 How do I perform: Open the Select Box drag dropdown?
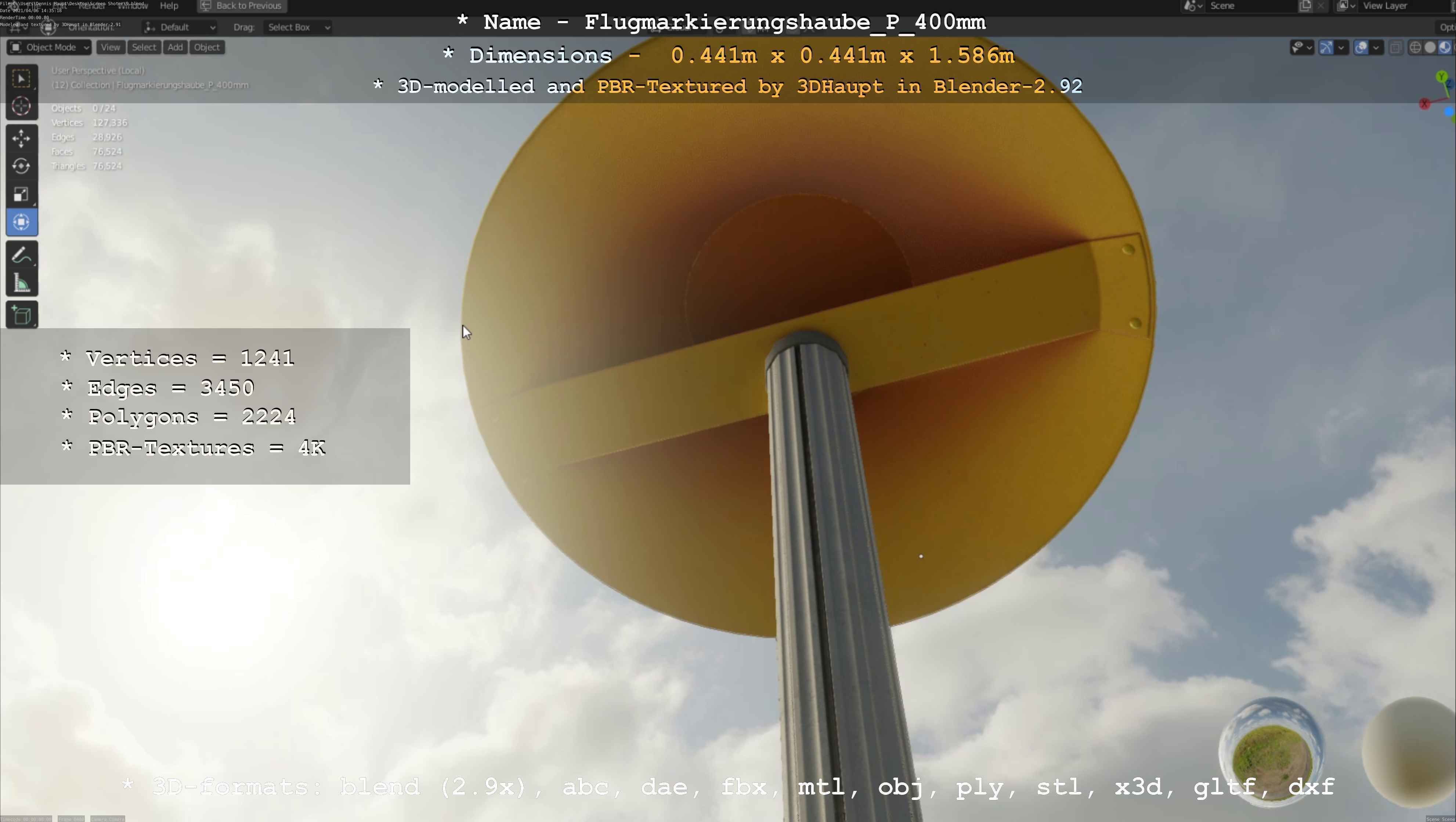[x=299, y=27]
